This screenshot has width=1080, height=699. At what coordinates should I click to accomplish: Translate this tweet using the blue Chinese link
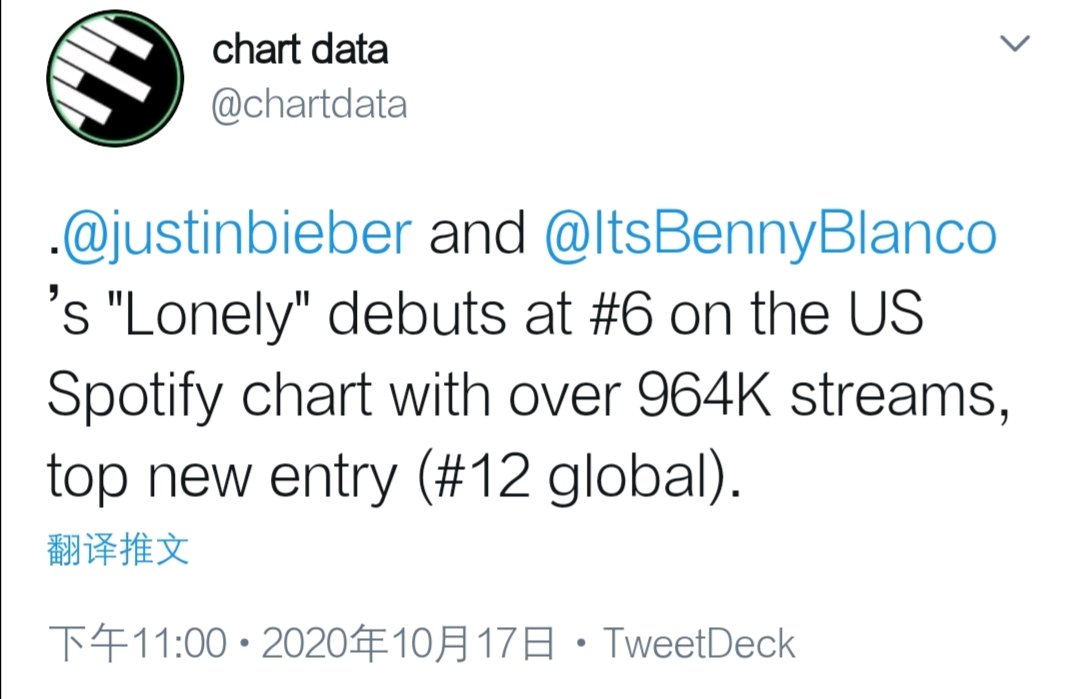click(x=118, y=550)
